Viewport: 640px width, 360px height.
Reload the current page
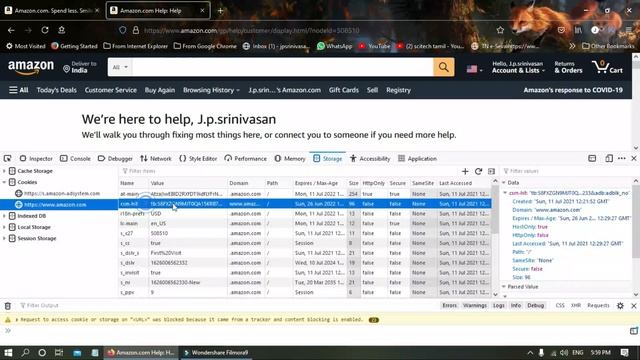[45, 30]
